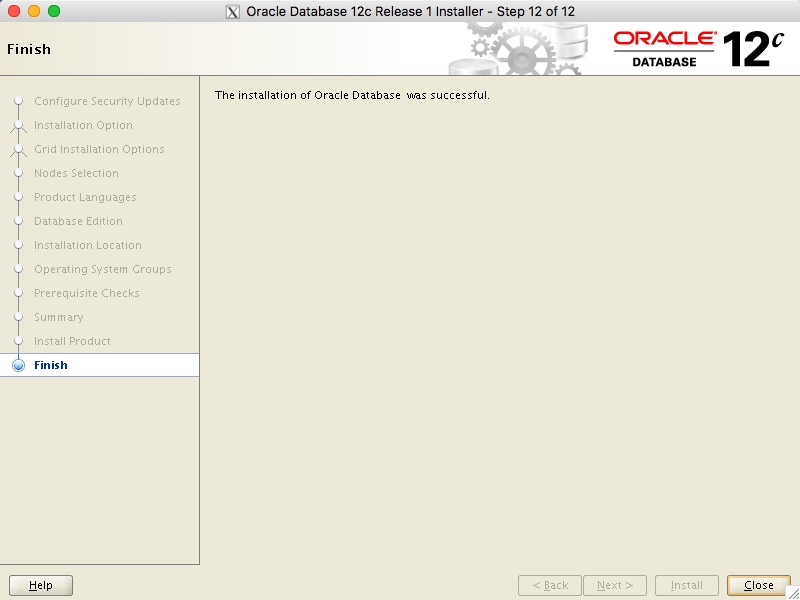Click the grayed-out Next button

click(x=614, y=585)
